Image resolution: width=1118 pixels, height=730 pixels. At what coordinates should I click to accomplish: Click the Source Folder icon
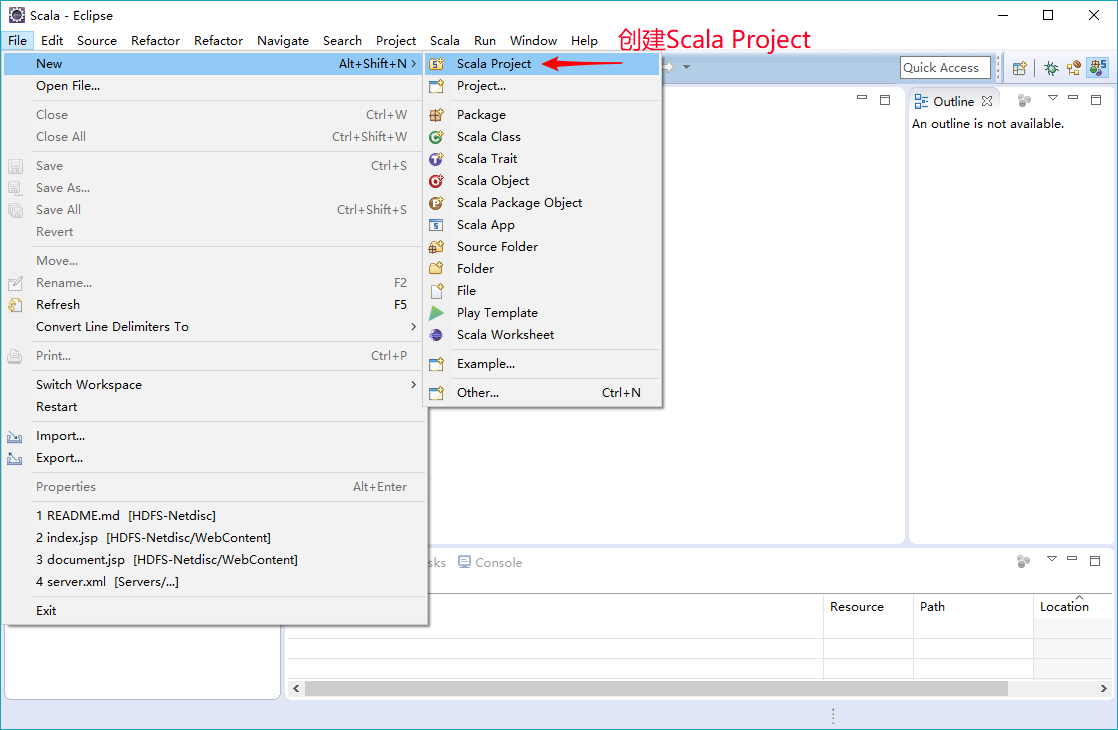coord(436,247)
